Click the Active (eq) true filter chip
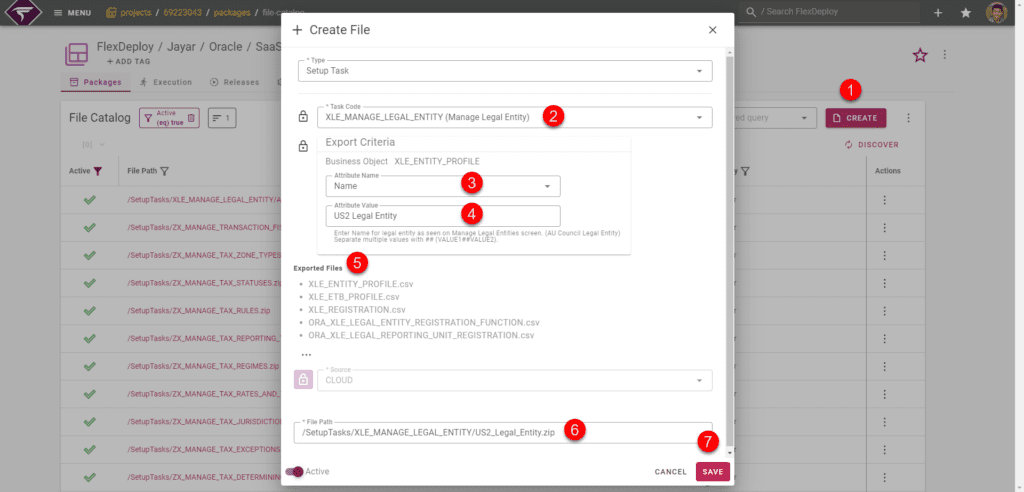 [169, 118]
